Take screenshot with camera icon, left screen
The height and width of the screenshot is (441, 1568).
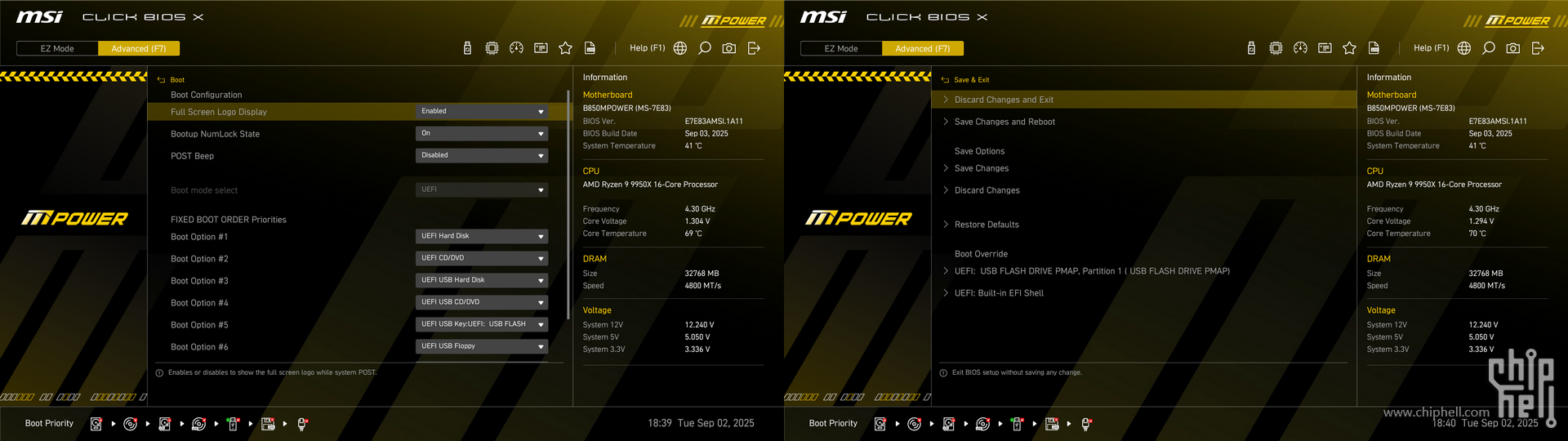coord(729,48)
